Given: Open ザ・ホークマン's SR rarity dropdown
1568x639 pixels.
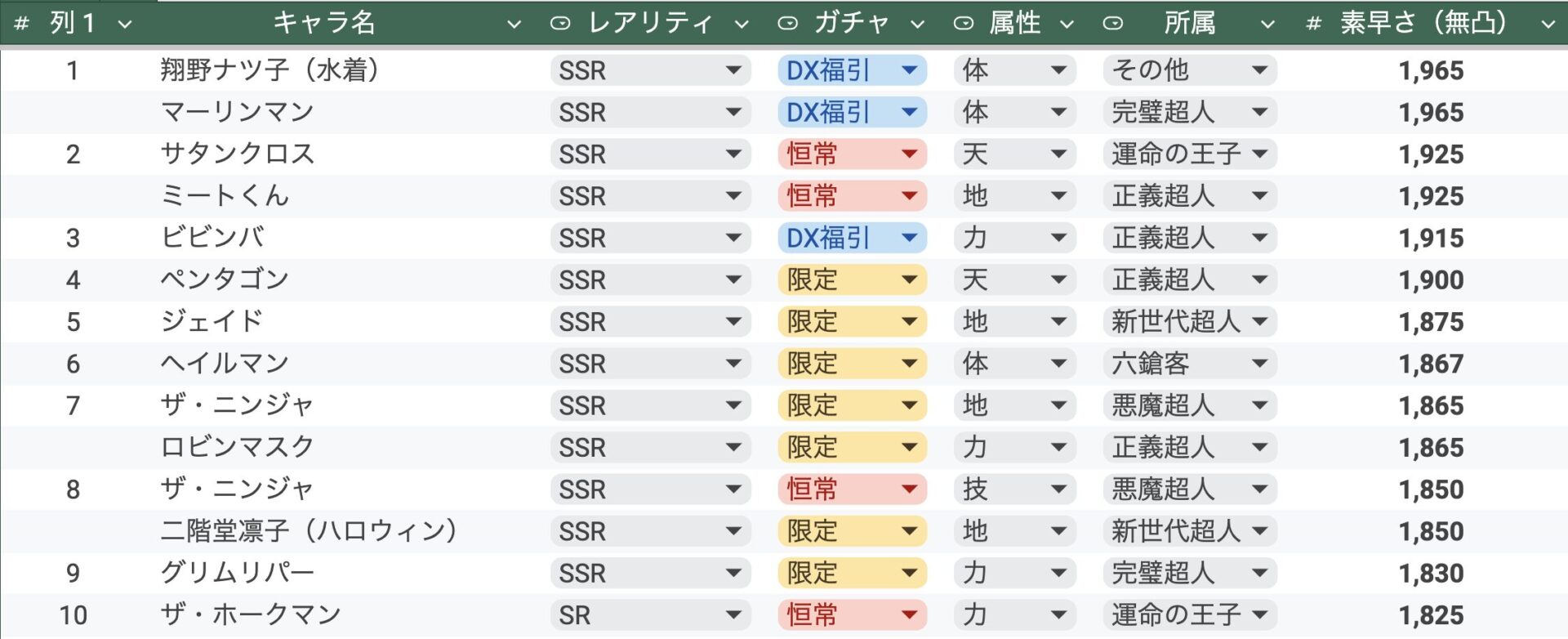Looking at the screenshot, I should tap(733, 615).
